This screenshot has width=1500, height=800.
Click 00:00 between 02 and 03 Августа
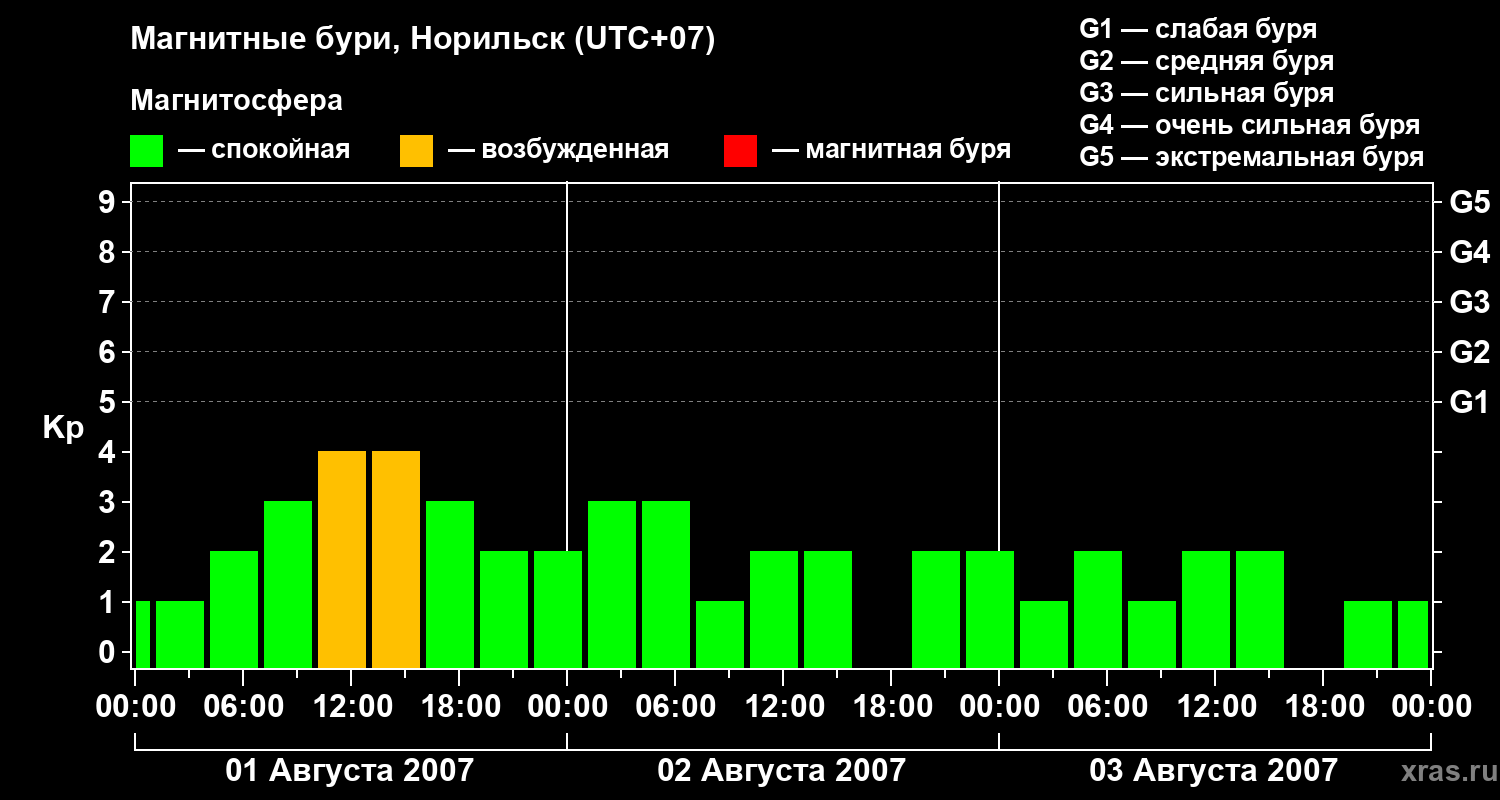[999, 706]
